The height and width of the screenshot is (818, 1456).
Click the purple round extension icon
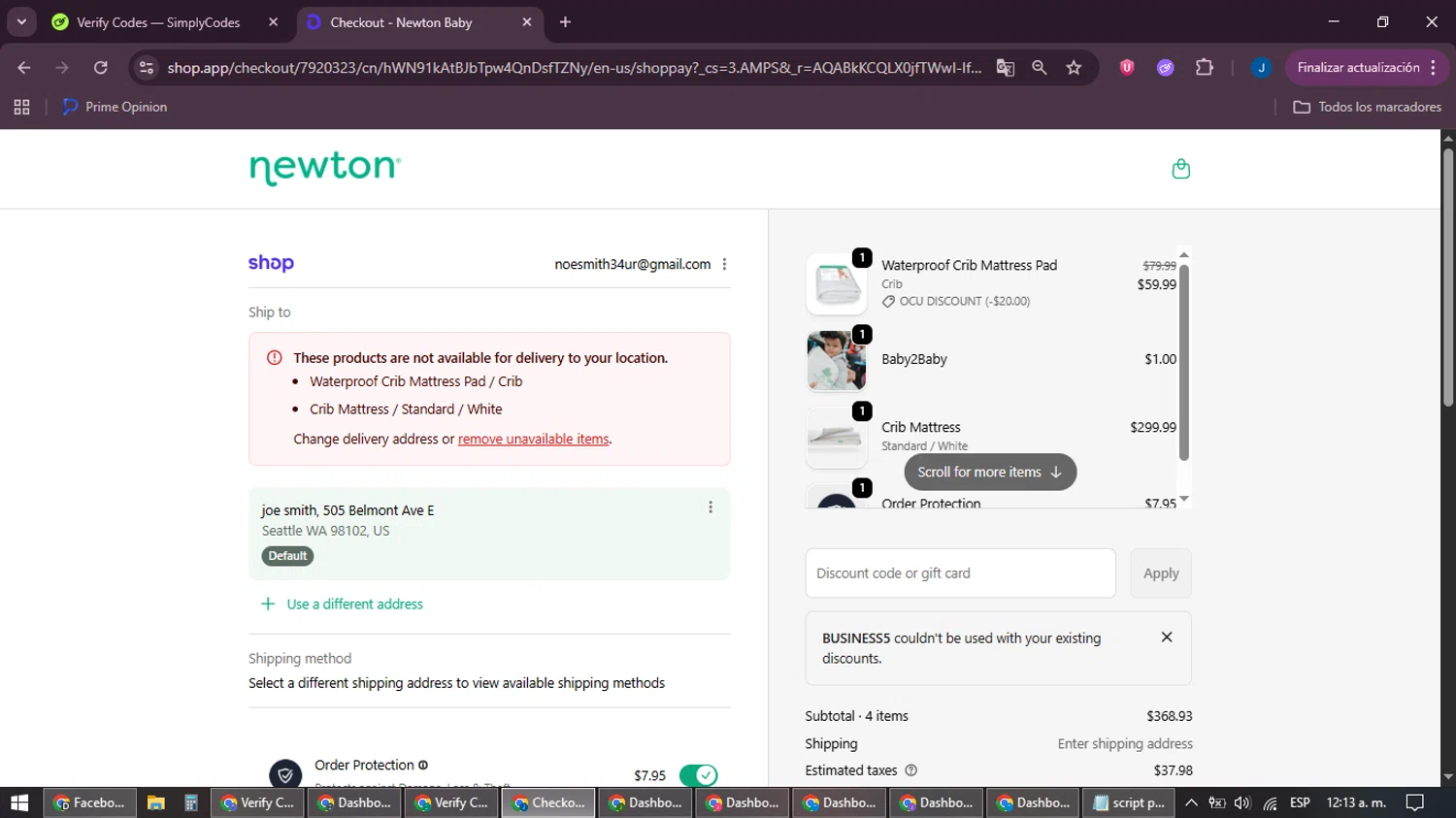click(x=1166, y=68)
